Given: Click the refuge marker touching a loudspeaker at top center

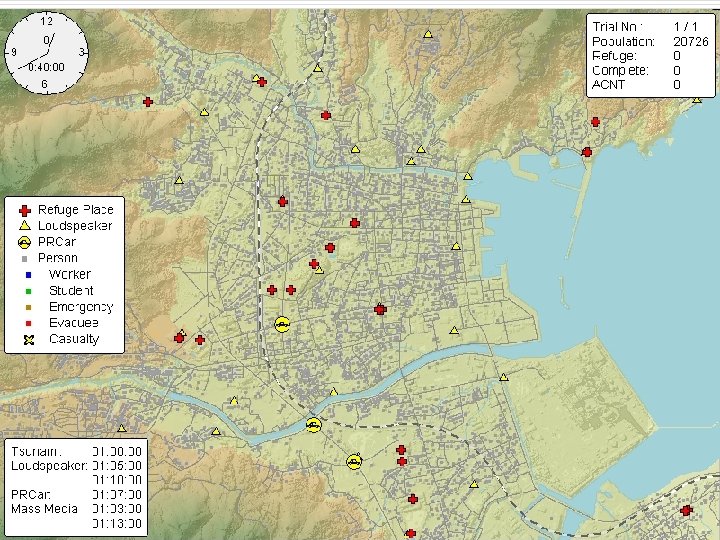Looking at the screenshot, I should pyautogui.click(x=262, y=82).
